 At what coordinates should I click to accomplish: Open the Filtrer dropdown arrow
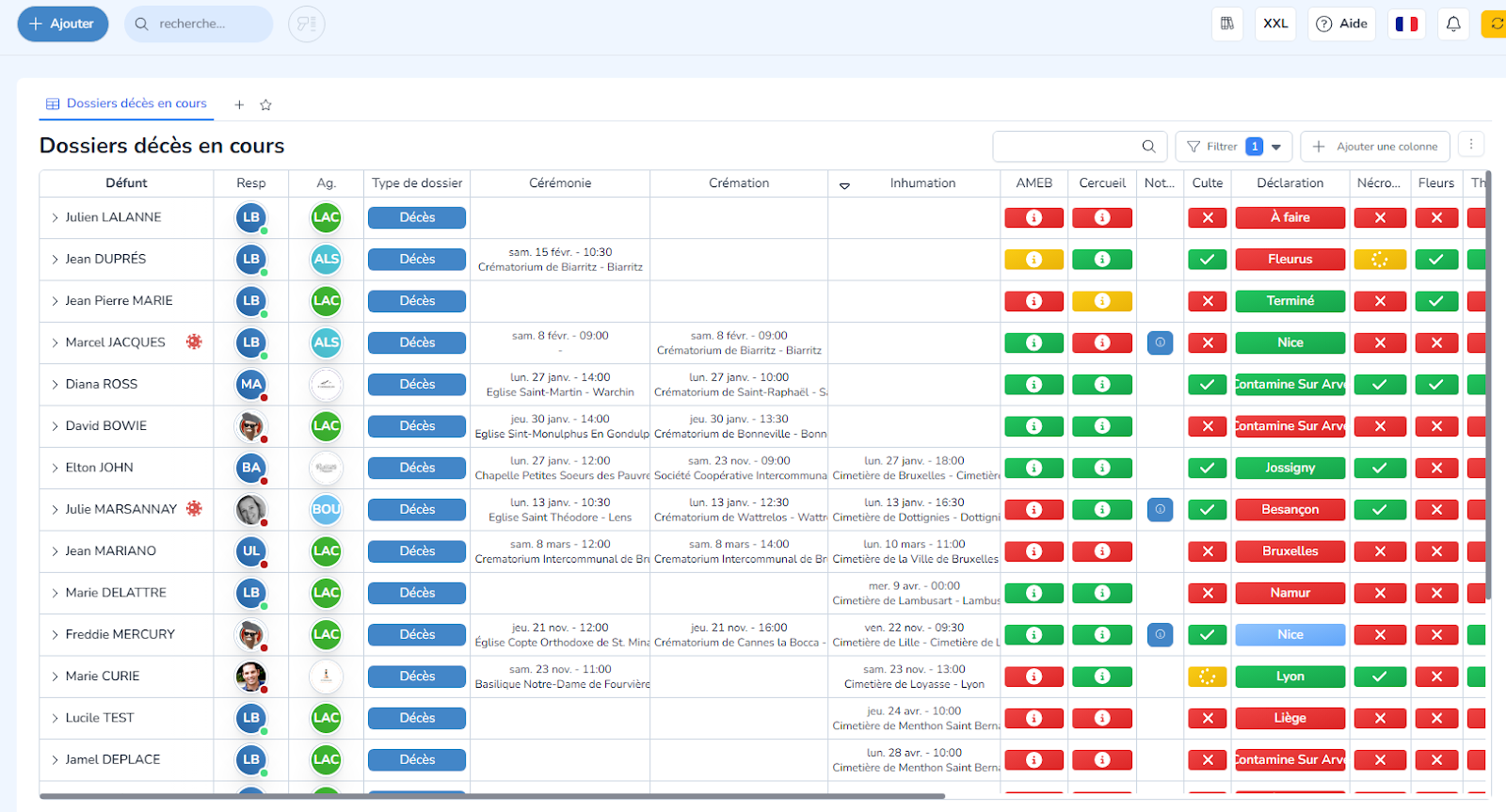[1276, 147]
